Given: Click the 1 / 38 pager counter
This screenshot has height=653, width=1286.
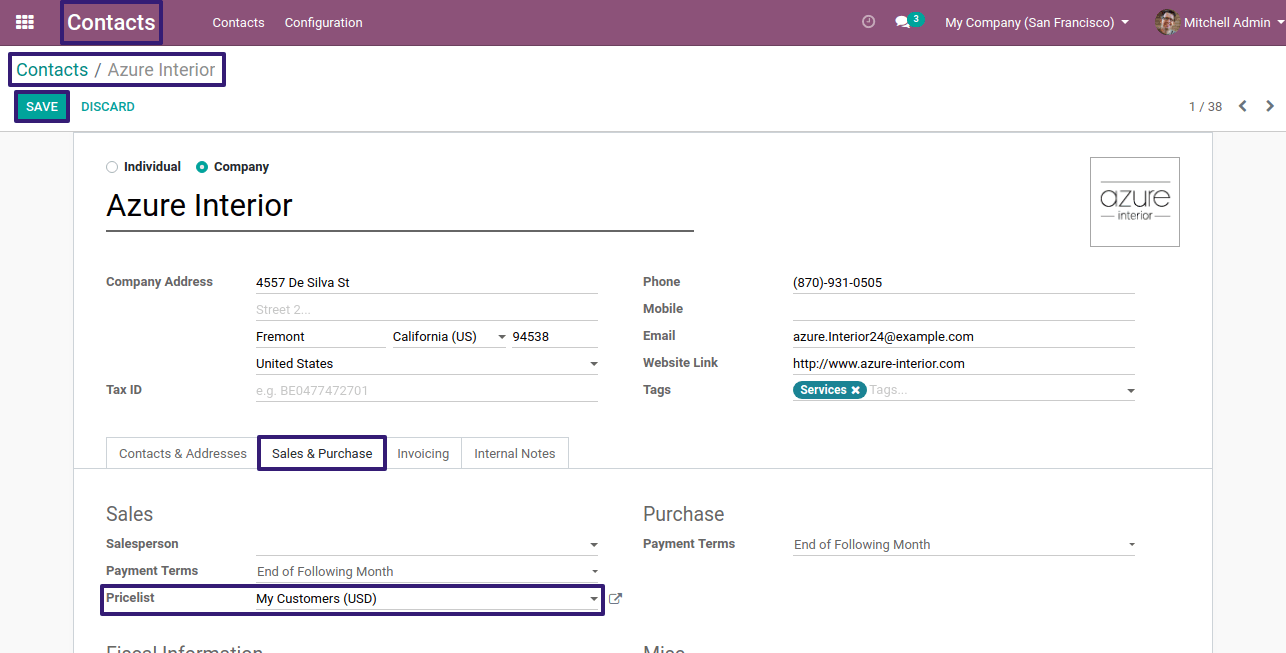Looking at the screenshot, I should [x=1205, y=106].
